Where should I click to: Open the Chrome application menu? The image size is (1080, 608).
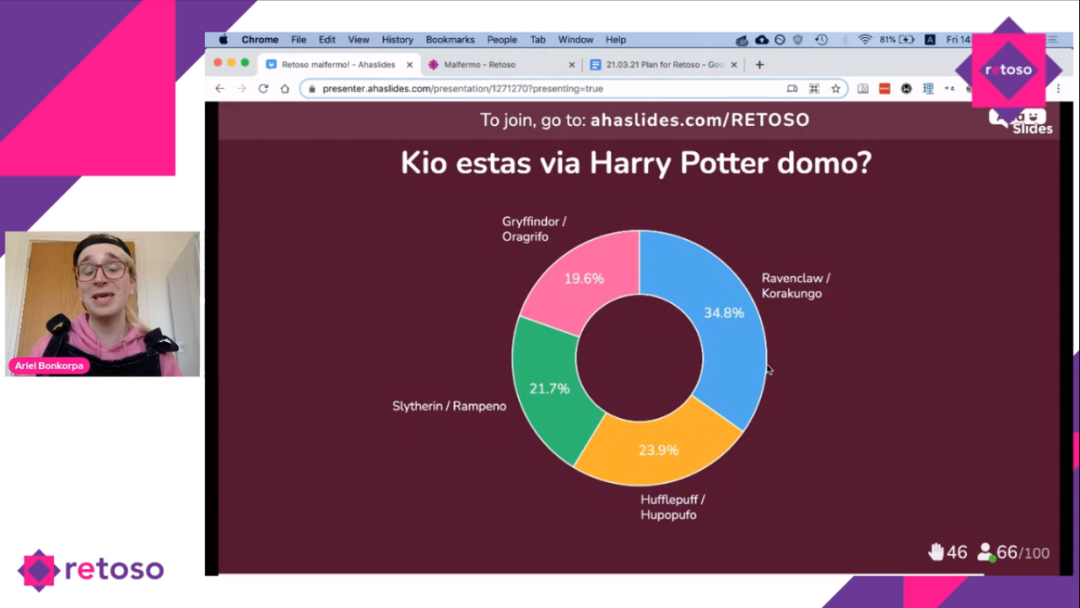(260, 40)
